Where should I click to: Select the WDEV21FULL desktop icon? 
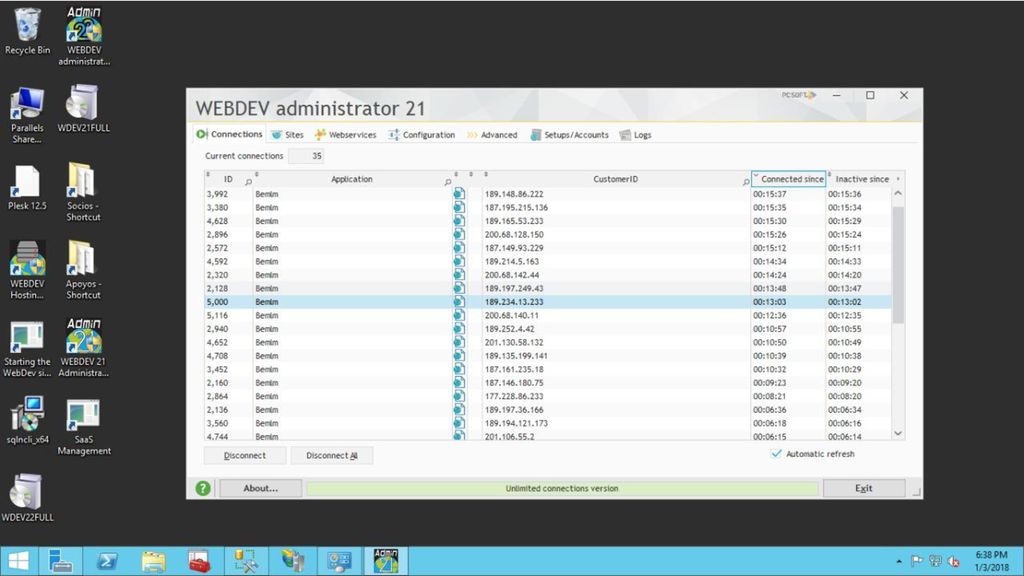(84, 108)
